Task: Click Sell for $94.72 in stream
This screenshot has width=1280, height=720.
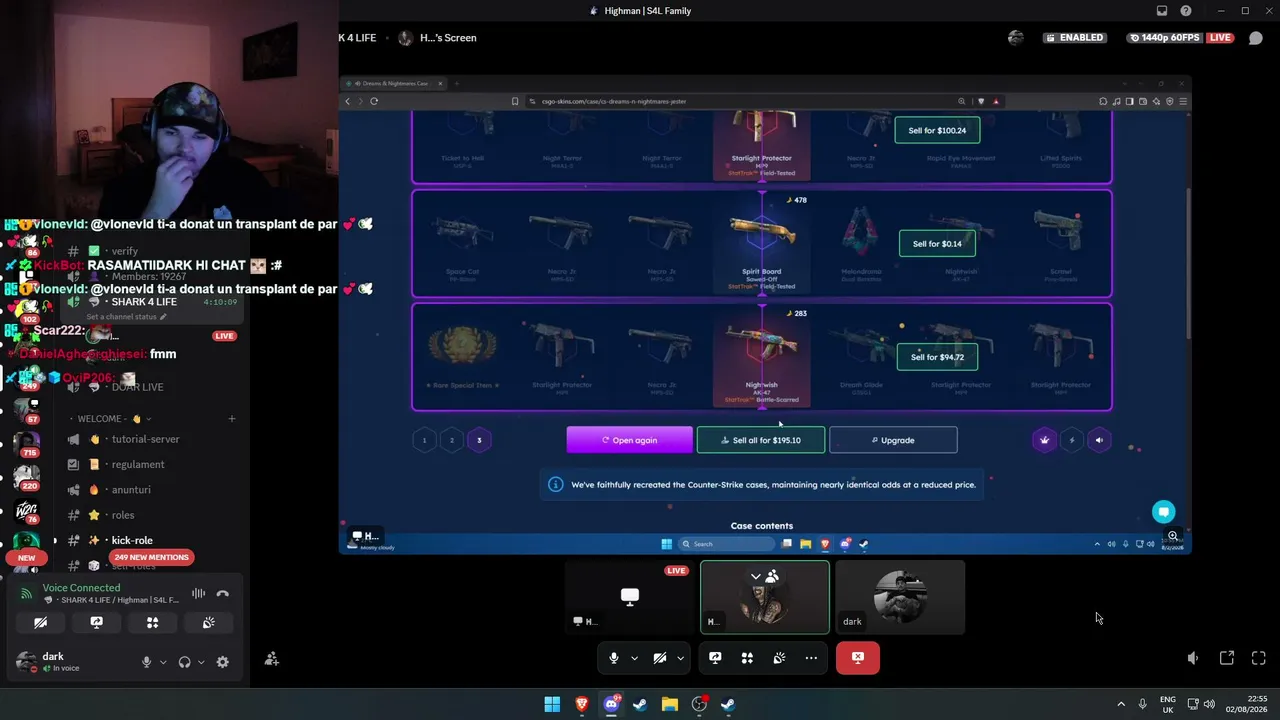Action: click(x=937, y=357)
